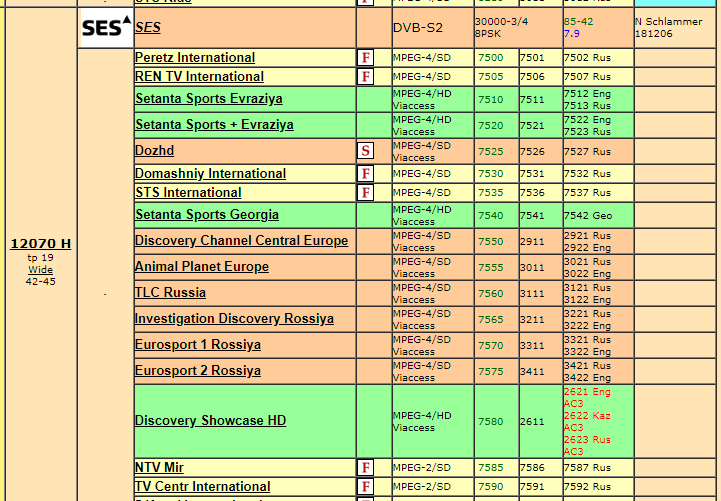
Task: Click SID 7575 for Eurosport 2 Rossiya
Action: (491, 372)
